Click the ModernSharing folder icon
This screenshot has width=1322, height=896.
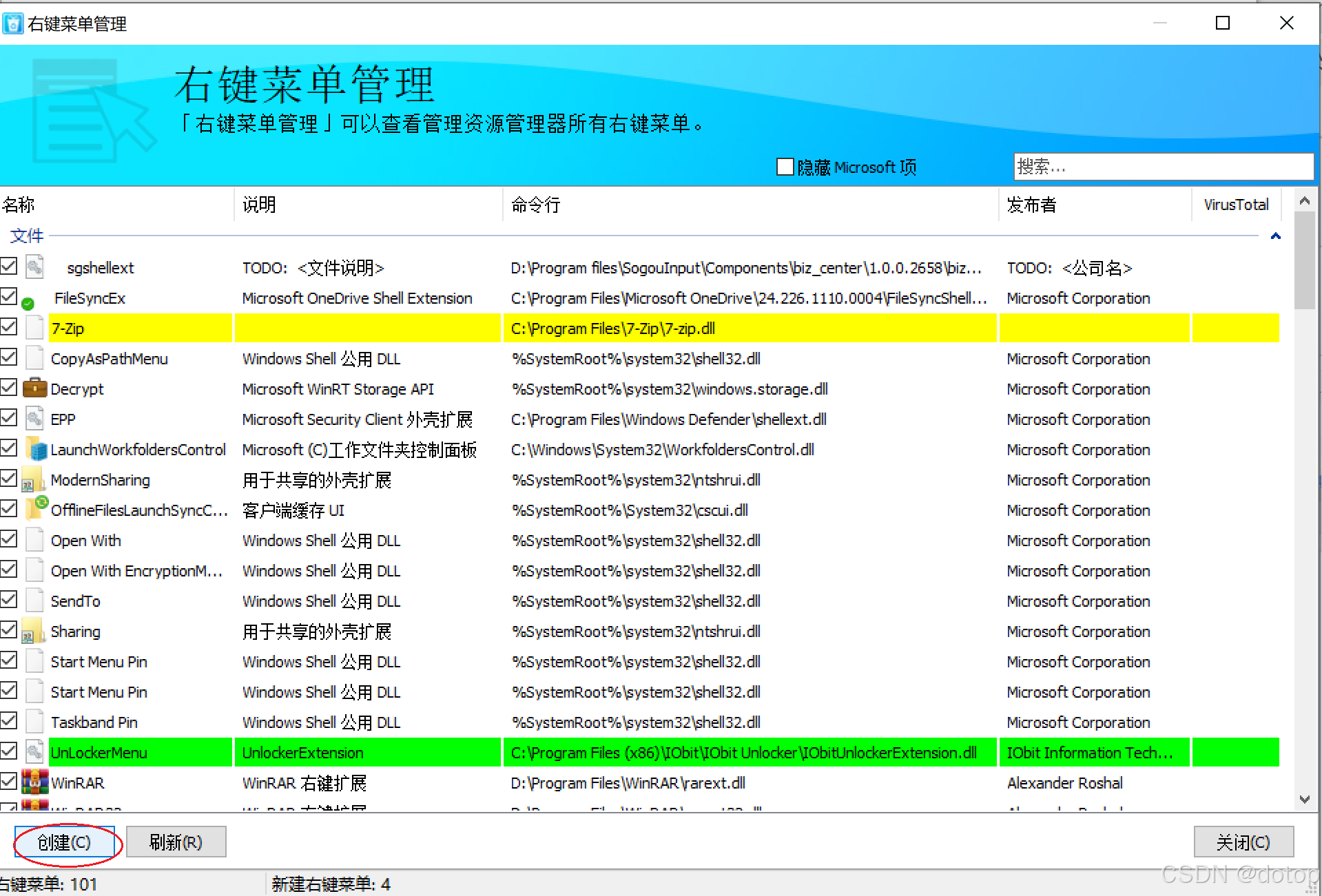34,479
